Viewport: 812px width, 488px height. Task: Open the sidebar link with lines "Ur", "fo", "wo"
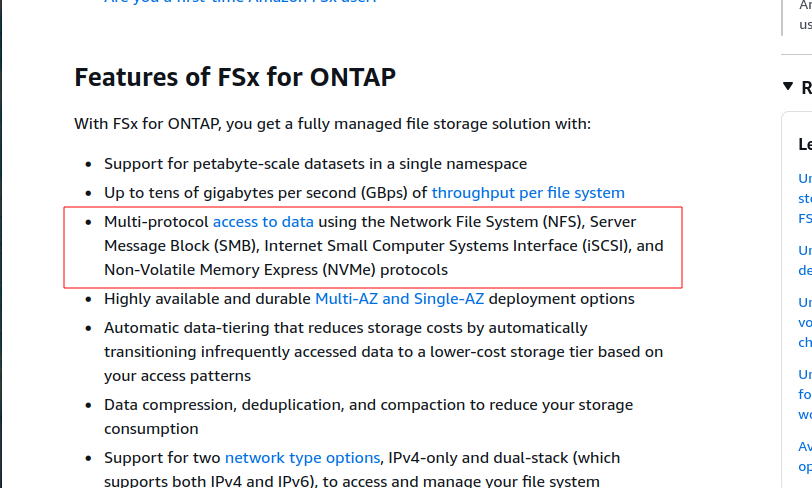(805, 394)
